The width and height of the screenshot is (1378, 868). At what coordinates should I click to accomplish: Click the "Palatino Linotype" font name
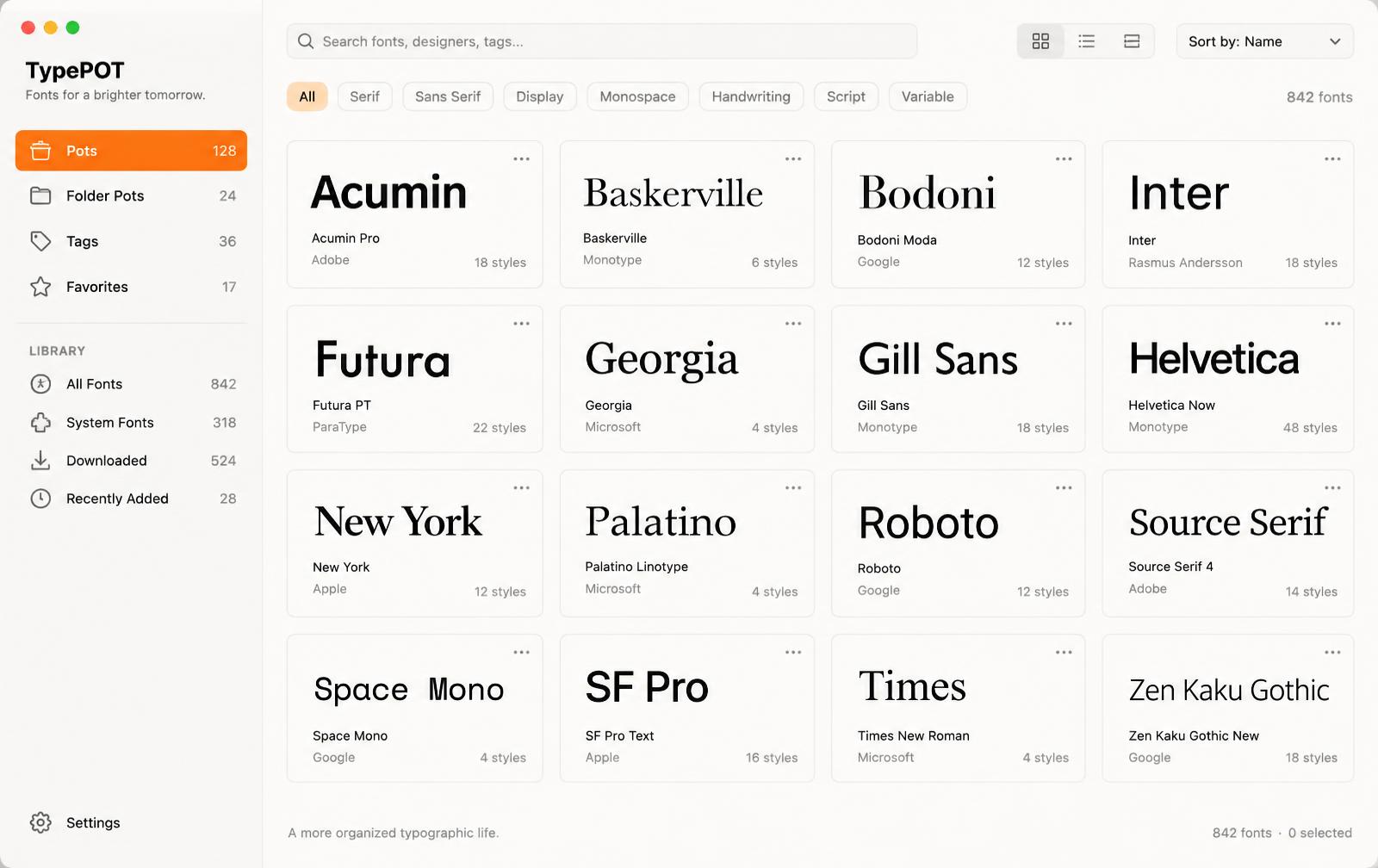coord(636,567)
